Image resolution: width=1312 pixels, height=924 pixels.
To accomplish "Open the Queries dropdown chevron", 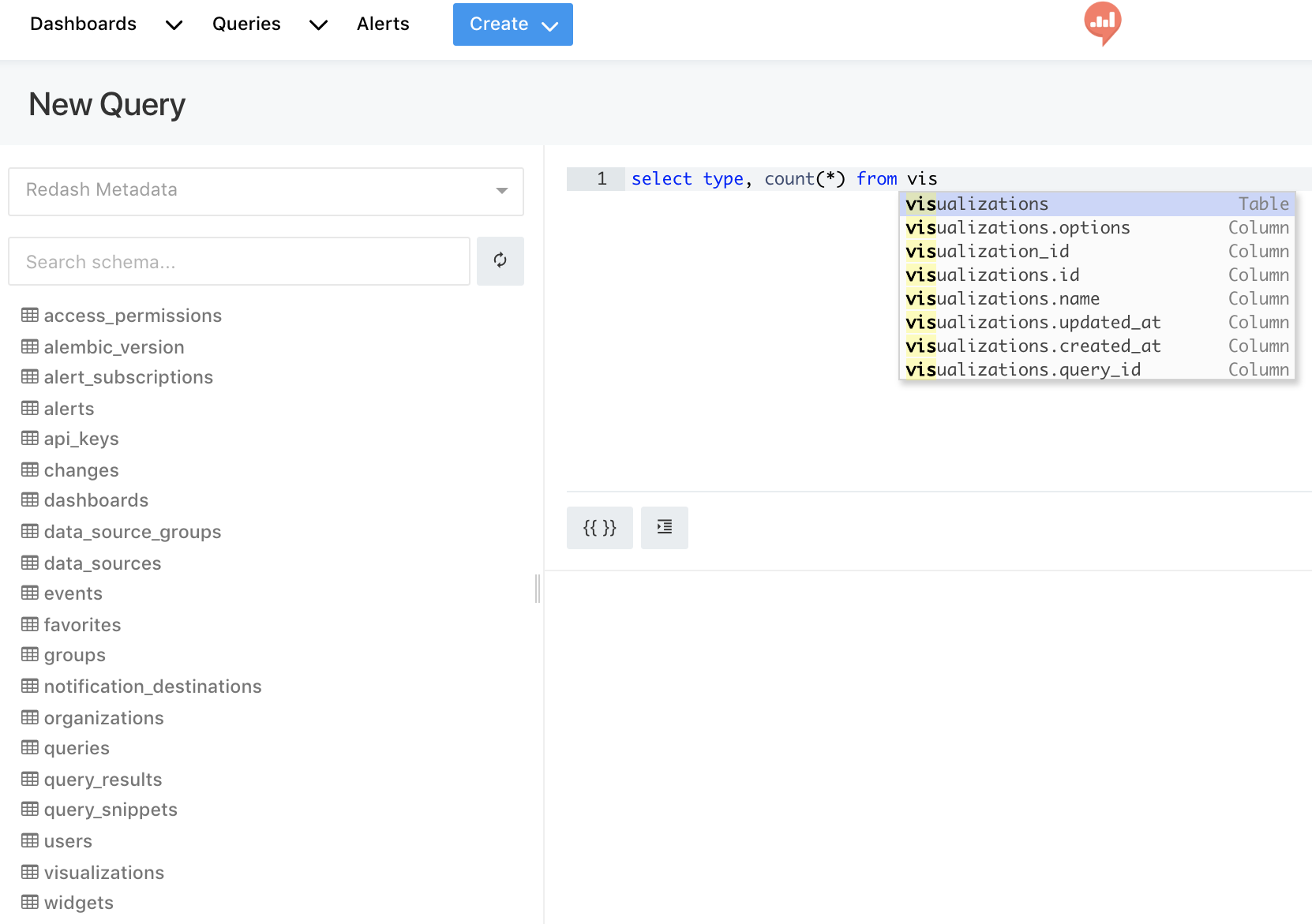I will coord(319,25).
